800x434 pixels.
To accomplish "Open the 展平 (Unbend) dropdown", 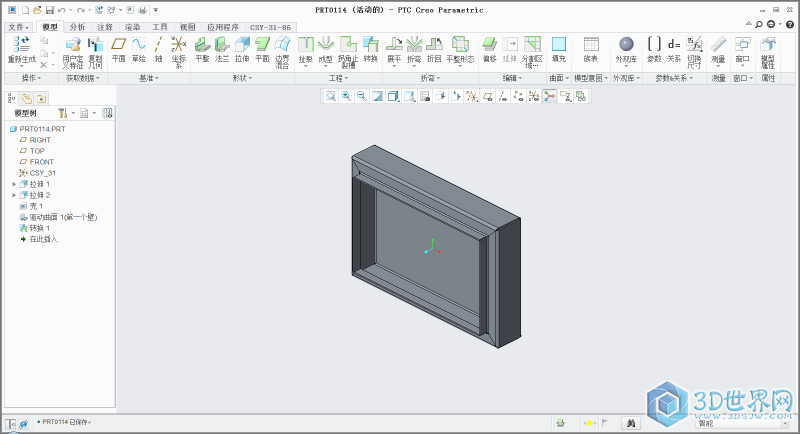I will pyautogui.click(x=394, y=66).
